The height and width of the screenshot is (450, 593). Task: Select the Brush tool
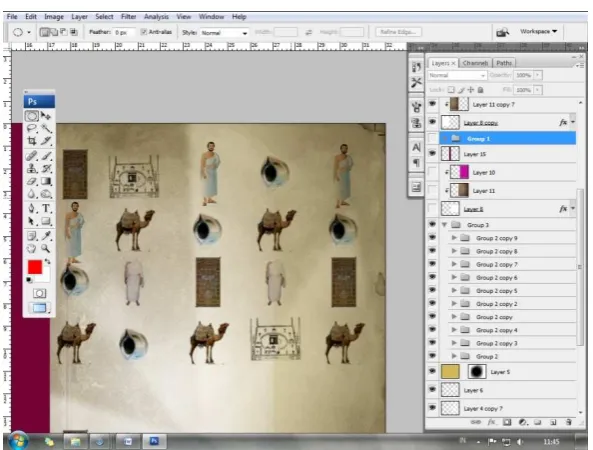pyautogui.click(x=46, y=156)
